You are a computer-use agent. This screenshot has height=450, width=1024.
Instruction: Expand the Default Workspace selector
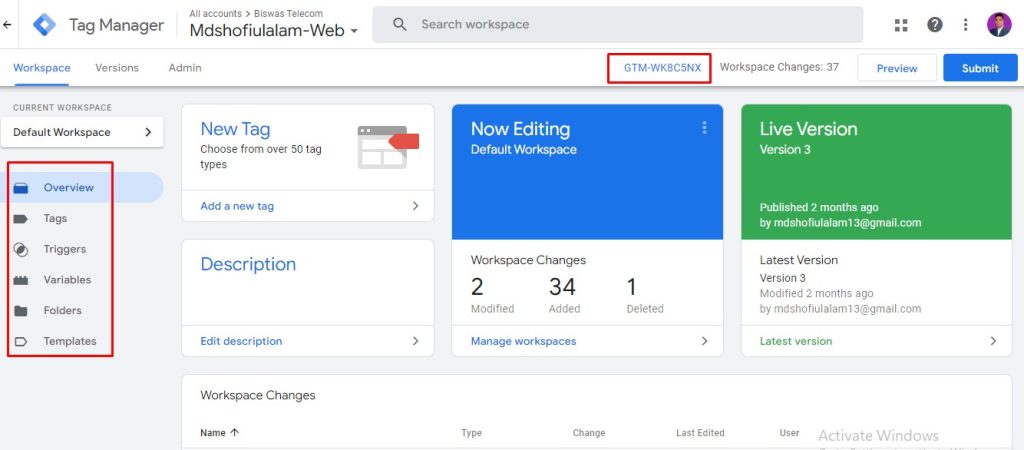coord(81,132)
